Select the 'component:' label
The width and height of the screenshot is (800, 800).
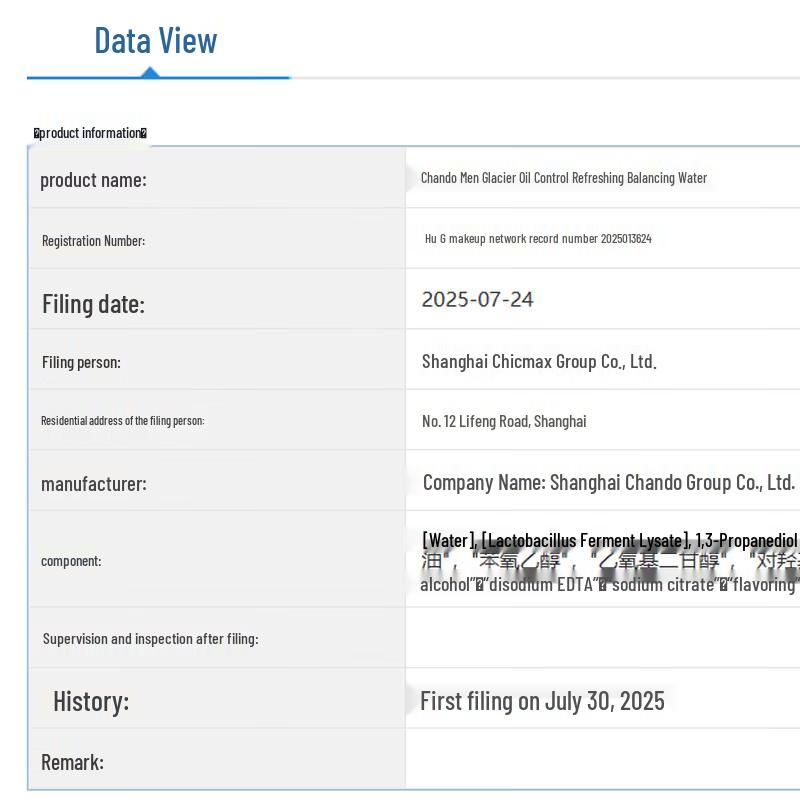coord(71,561)
